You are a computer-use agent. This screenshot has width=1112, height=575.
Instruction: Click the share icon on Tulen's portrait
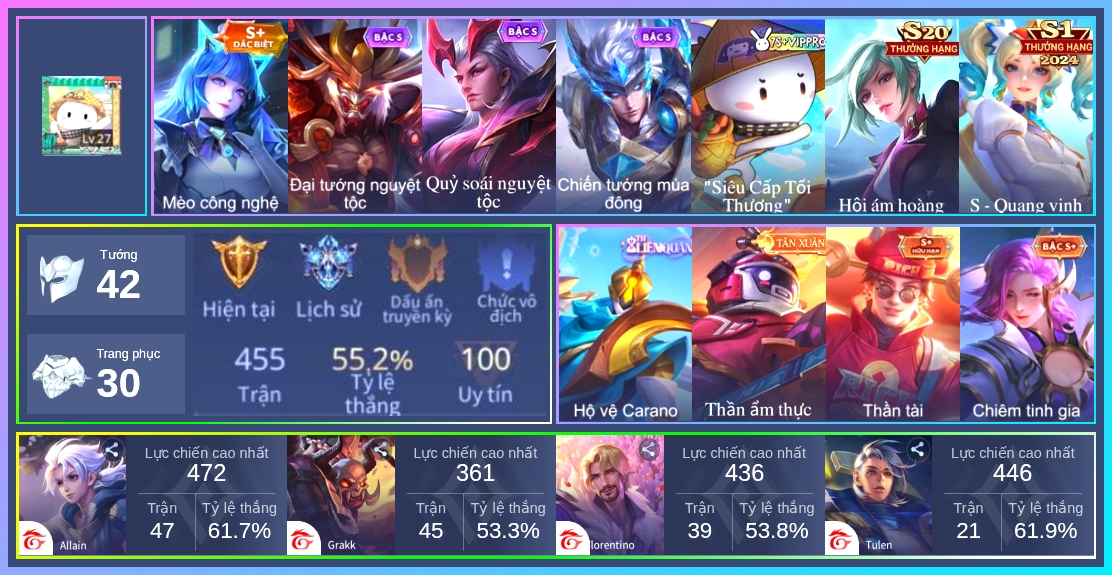917,449
